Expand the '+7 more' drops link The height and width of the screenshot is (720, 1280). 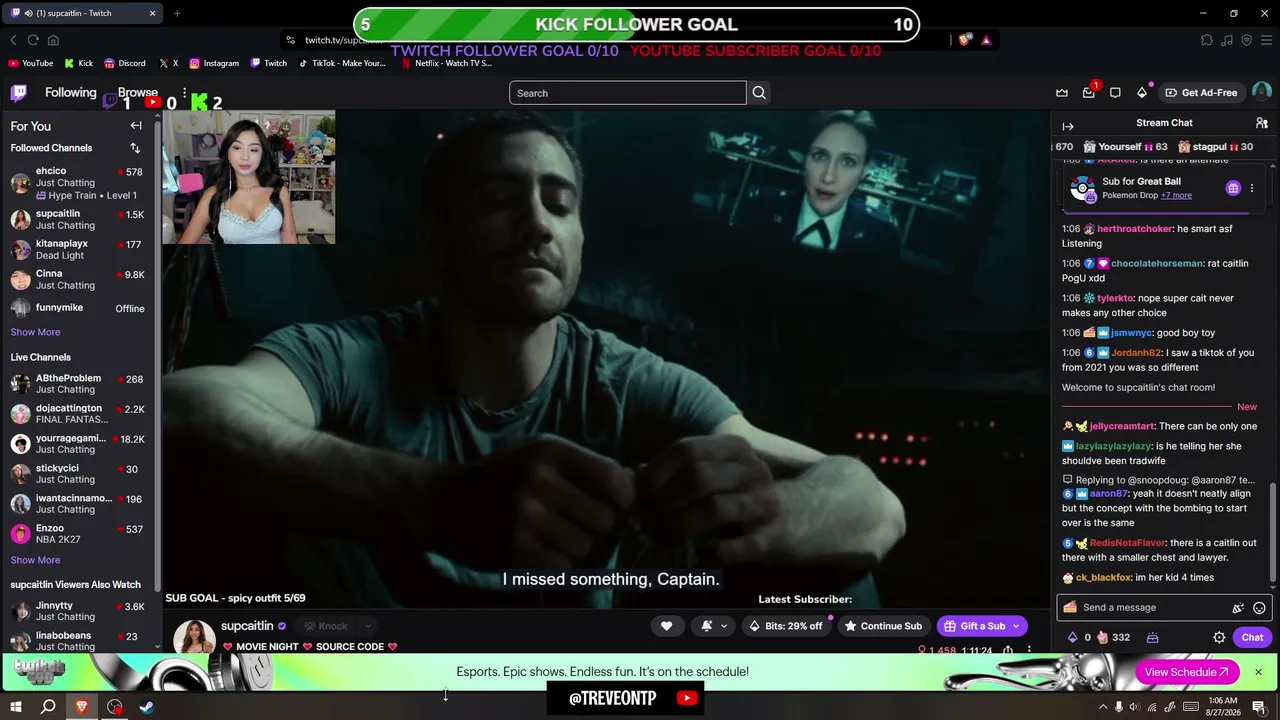tap(1176, 195)
